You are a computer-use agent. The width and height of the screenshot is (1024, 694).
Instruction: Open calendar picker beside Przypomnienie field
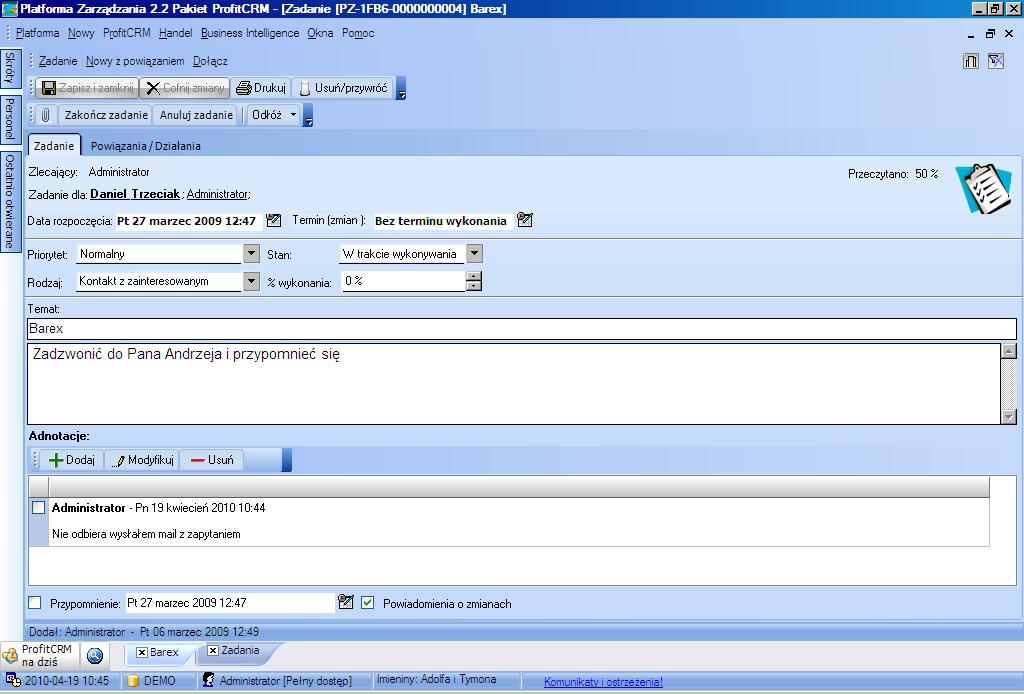tap(346, 603)
